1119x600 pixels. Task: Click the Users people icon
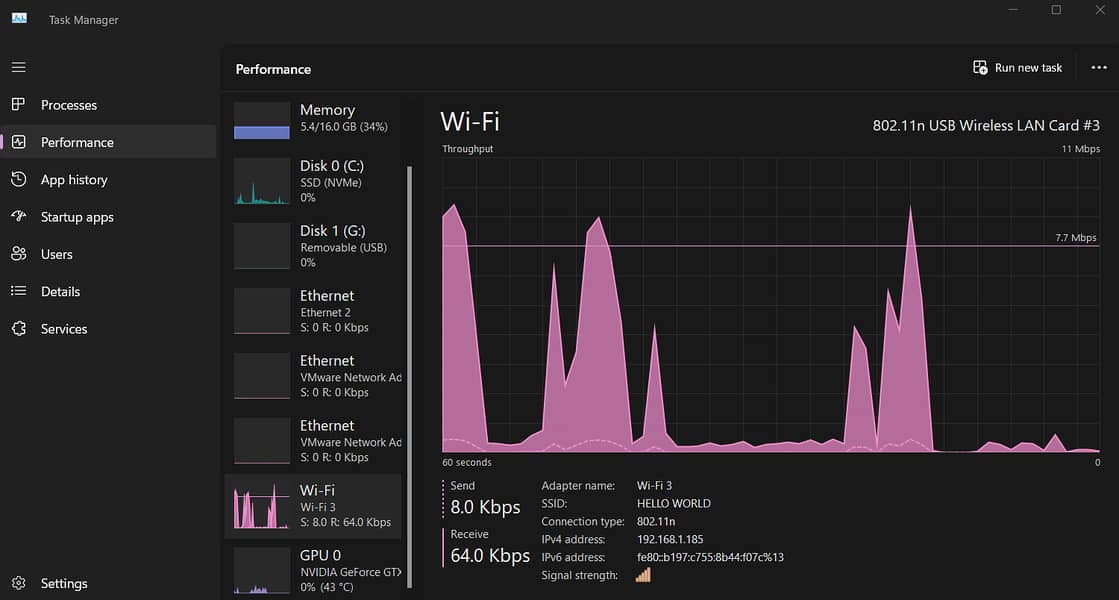point(19,253)
